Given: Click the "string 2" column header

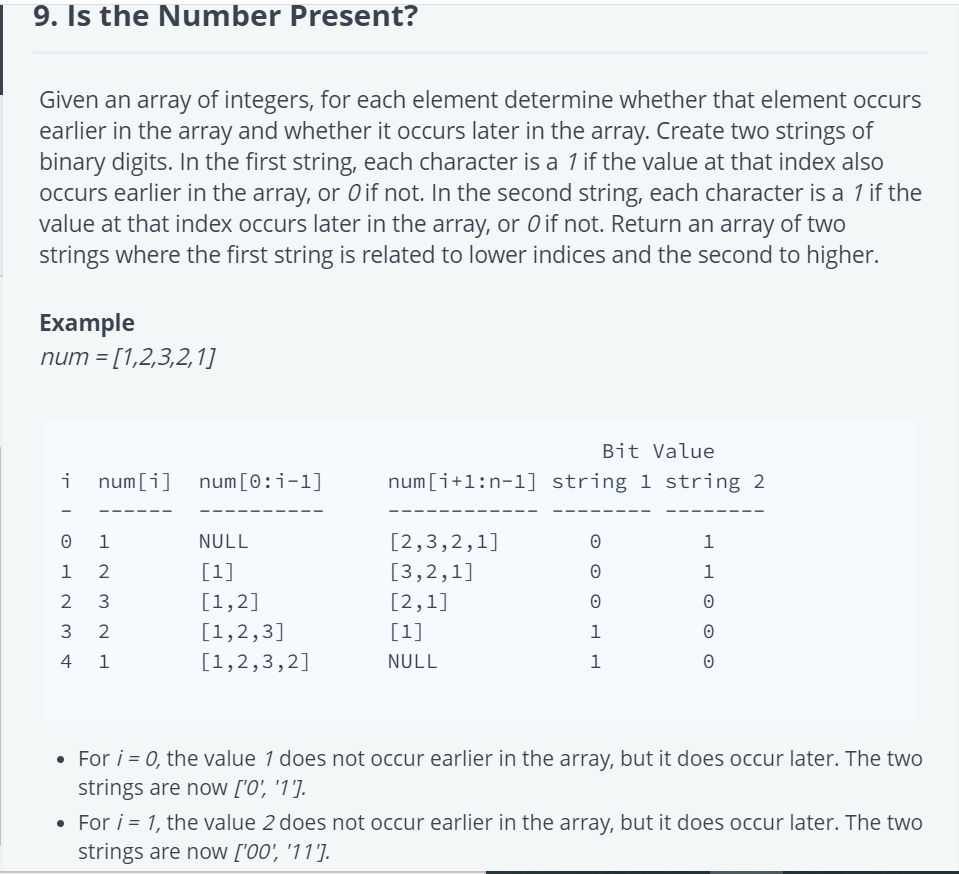Looking at the screenshot, I should point(715,481).
